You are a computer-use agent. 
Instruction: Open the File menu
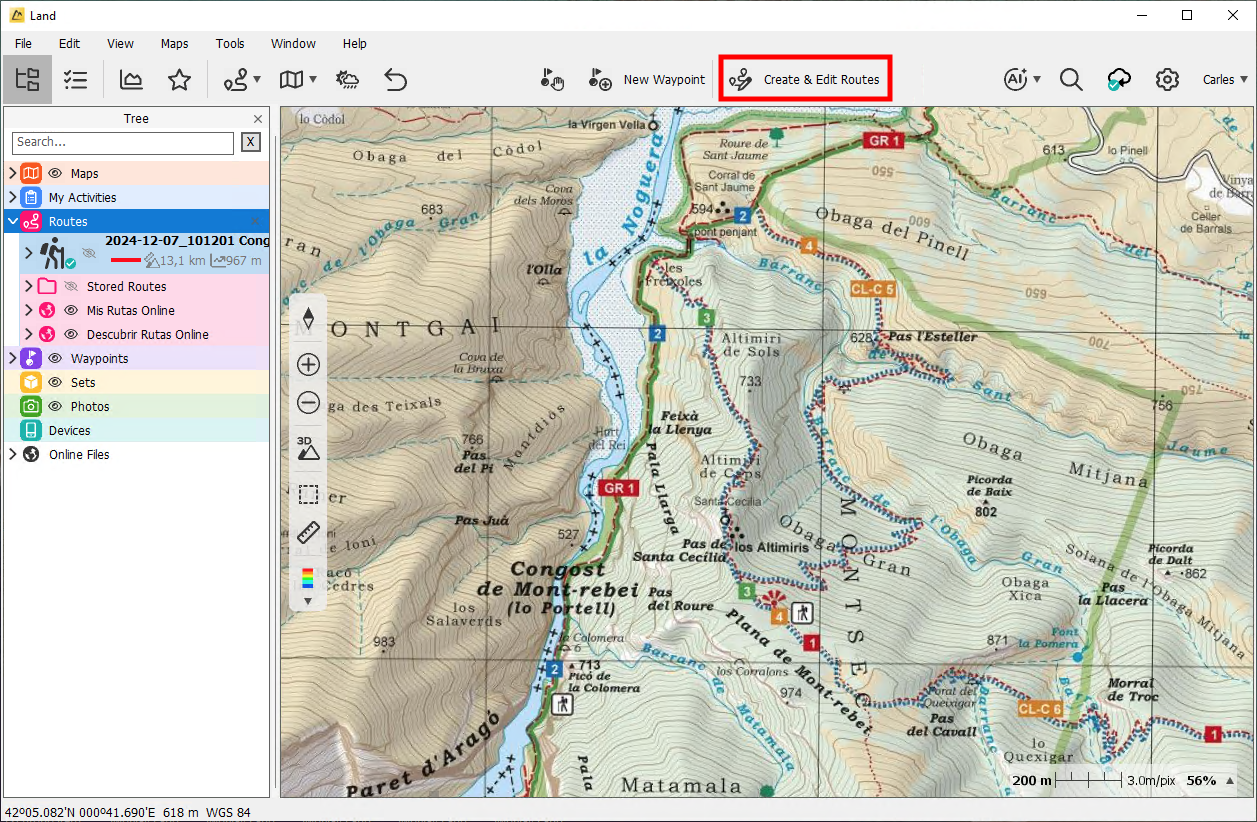point(23,44)
